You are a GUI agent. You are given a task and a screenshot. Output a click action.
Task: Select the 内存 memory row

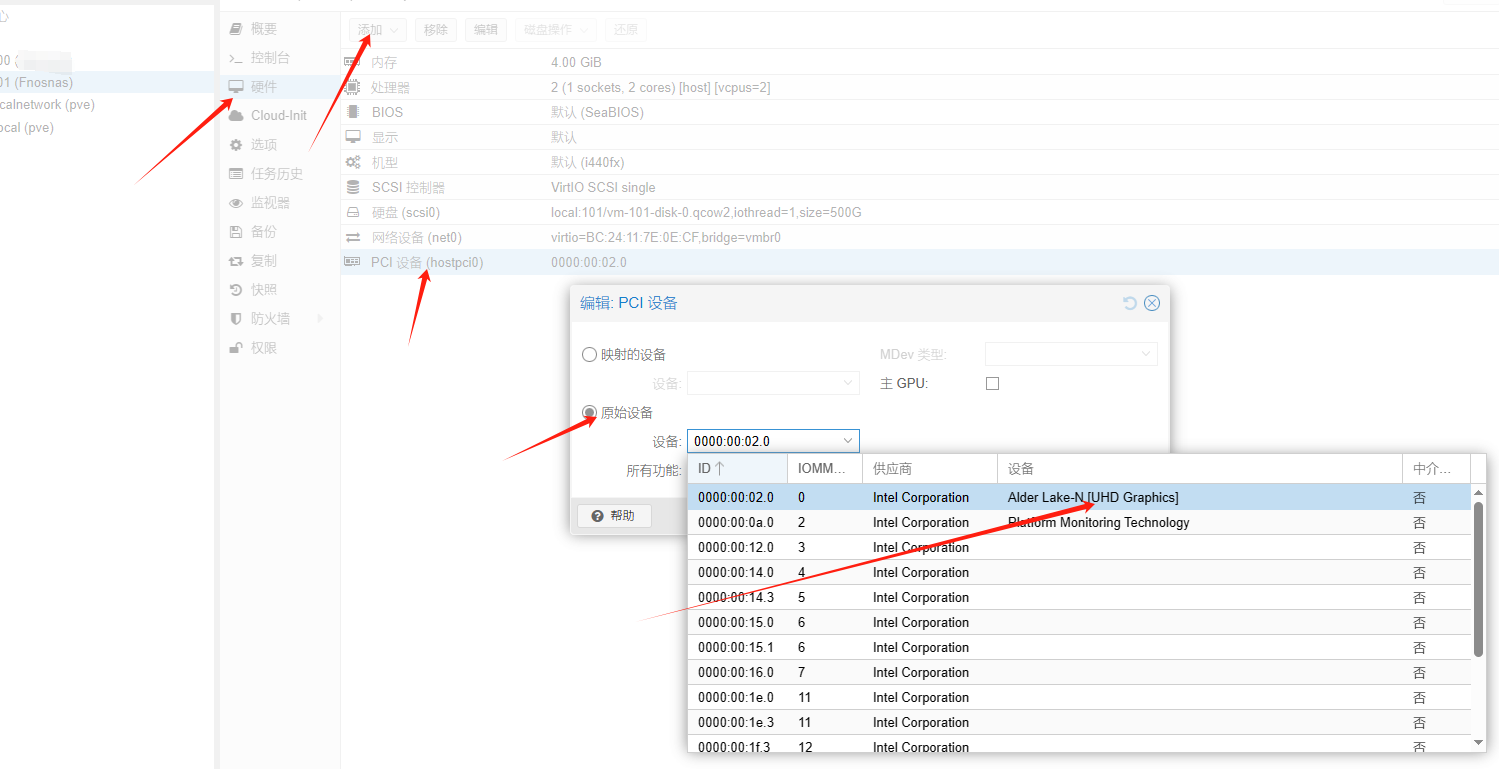point(919,62)
